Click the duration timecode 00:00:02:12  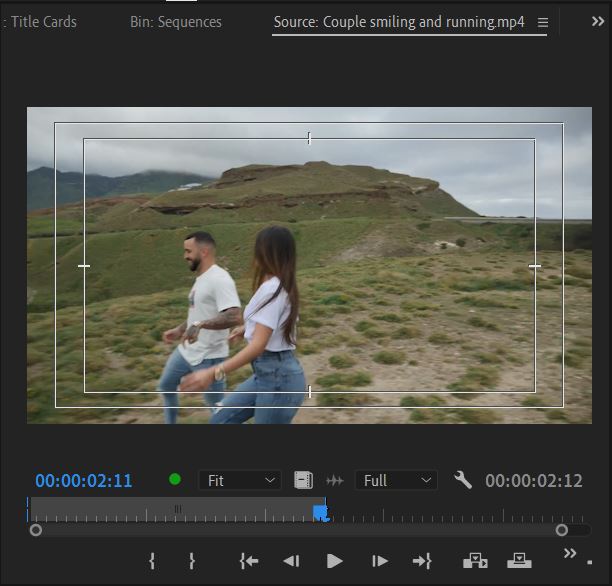pyautogui.click(x=534, y=481)
